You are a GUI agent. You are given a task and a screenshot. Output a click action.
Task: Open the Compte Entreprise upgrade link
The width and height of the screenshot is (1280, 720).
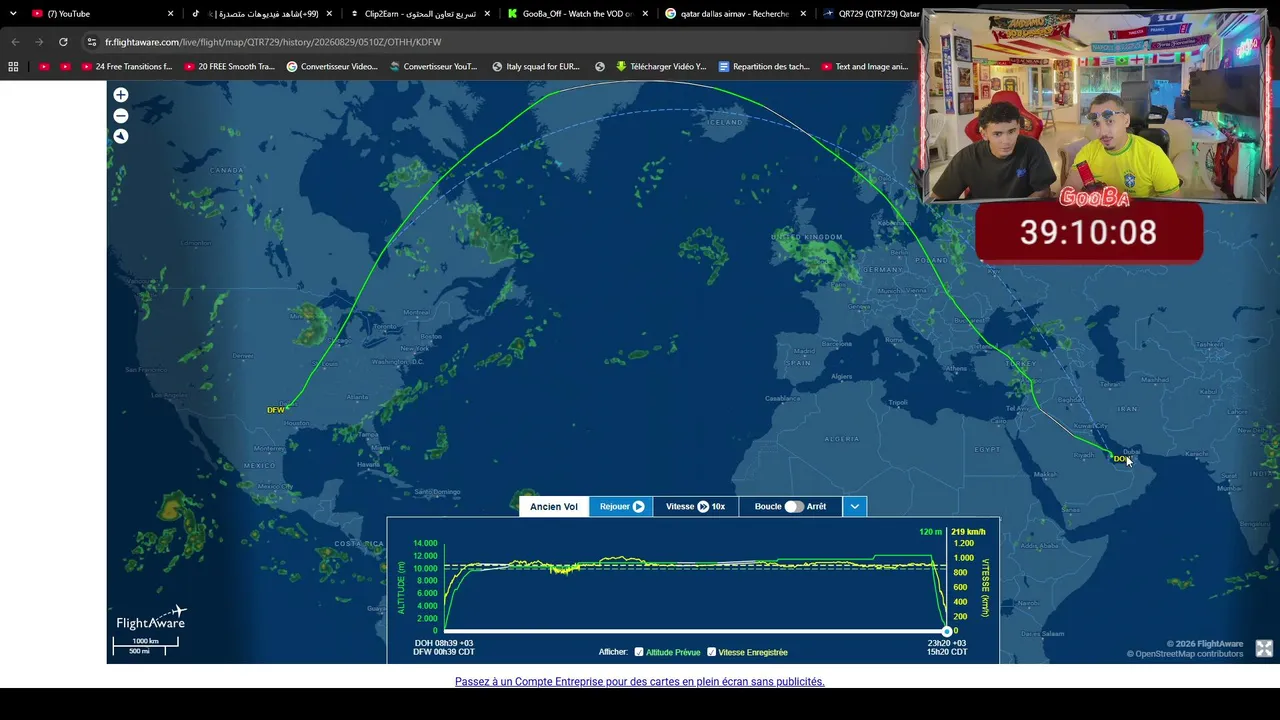[640, 682]
